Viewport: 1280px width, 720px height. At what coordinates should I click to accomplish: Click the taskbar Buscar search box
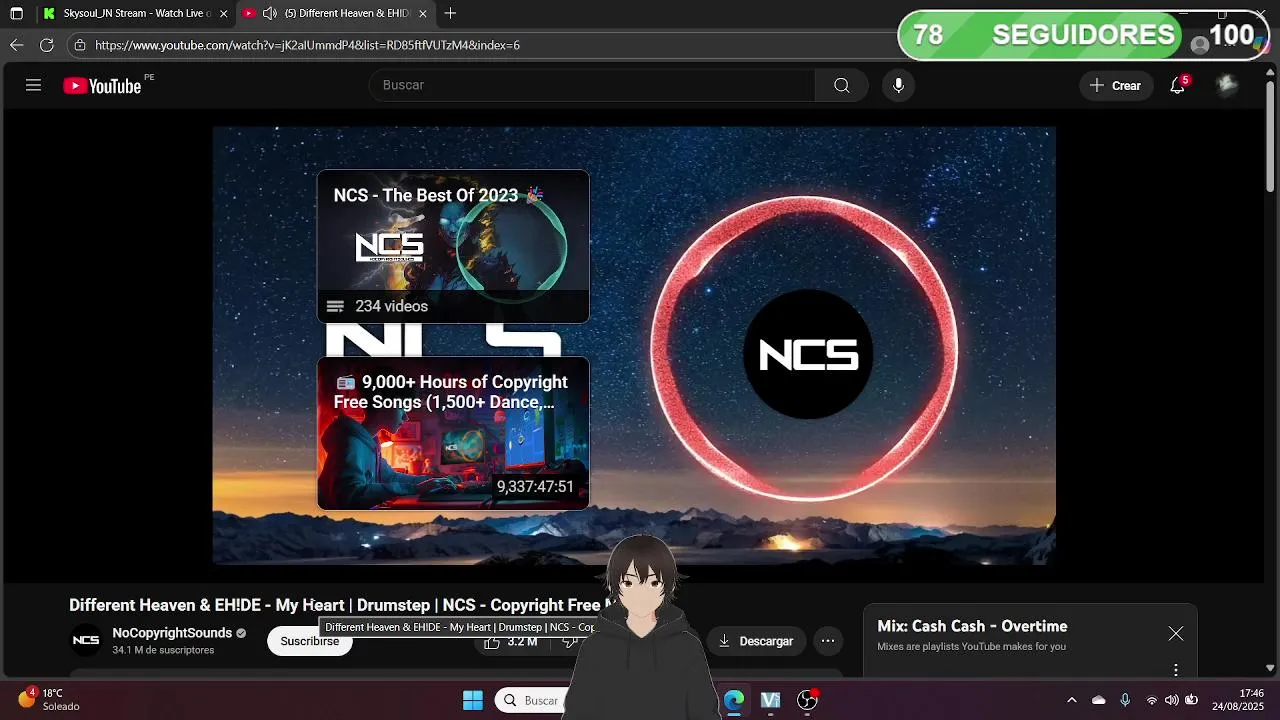[x=530, y=700]
